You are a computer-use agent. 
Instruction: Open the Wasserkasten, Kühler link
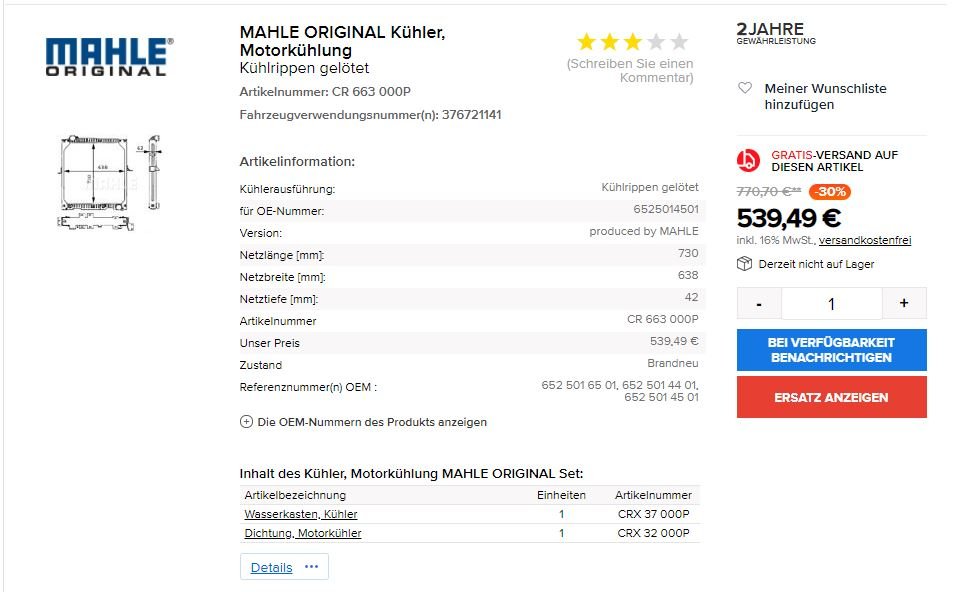(x=301, y=514)
